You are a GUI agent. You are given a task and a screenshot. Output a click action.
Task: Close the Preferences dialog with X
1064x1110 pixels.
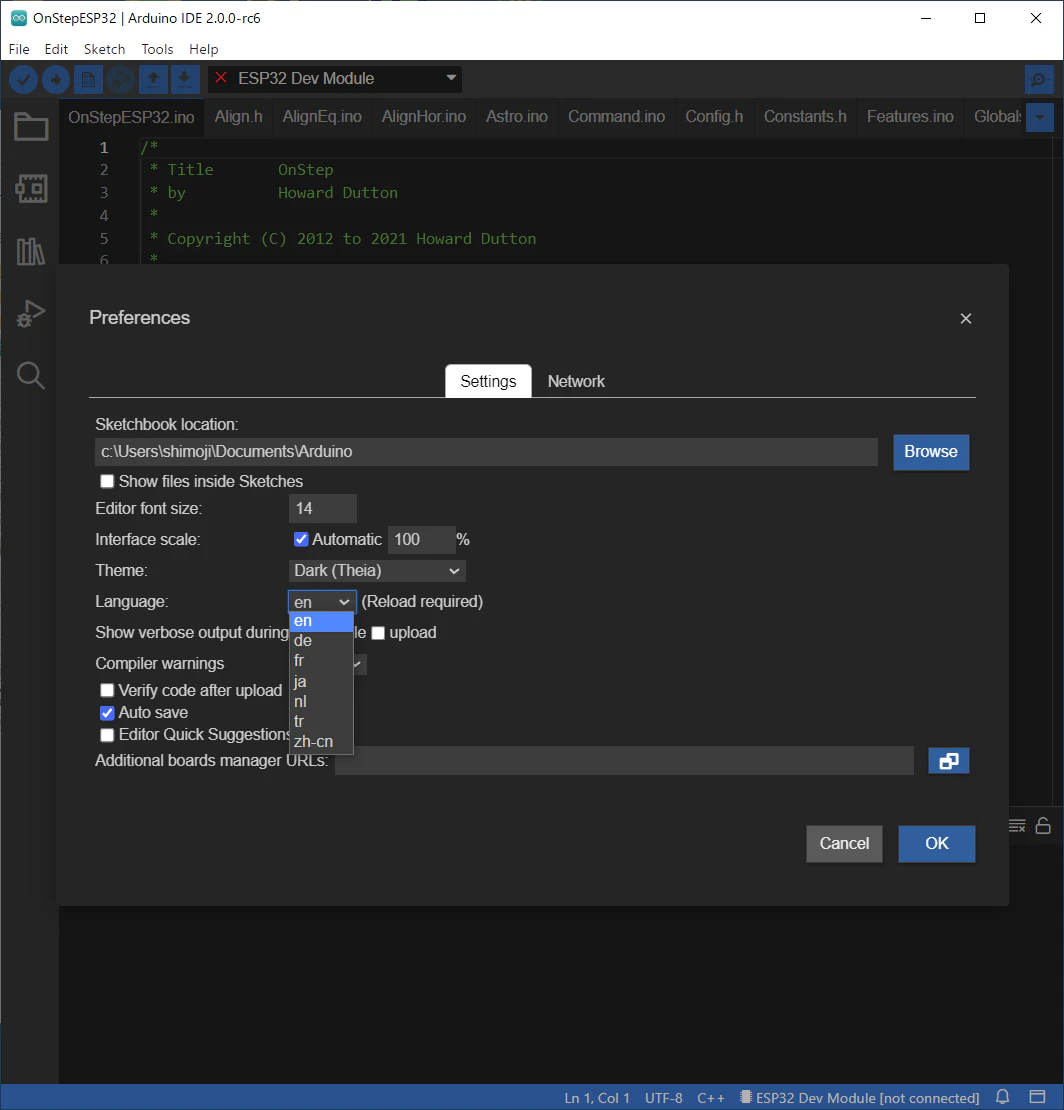pyautogui.click(x=966, y=319)
